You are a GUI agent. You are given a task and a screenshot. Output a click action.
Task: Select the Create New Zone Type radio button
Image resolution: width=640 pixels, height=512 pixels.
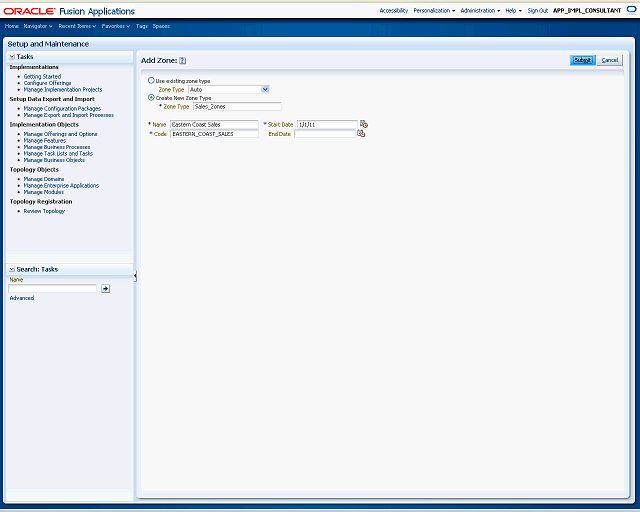click(151, 98)
